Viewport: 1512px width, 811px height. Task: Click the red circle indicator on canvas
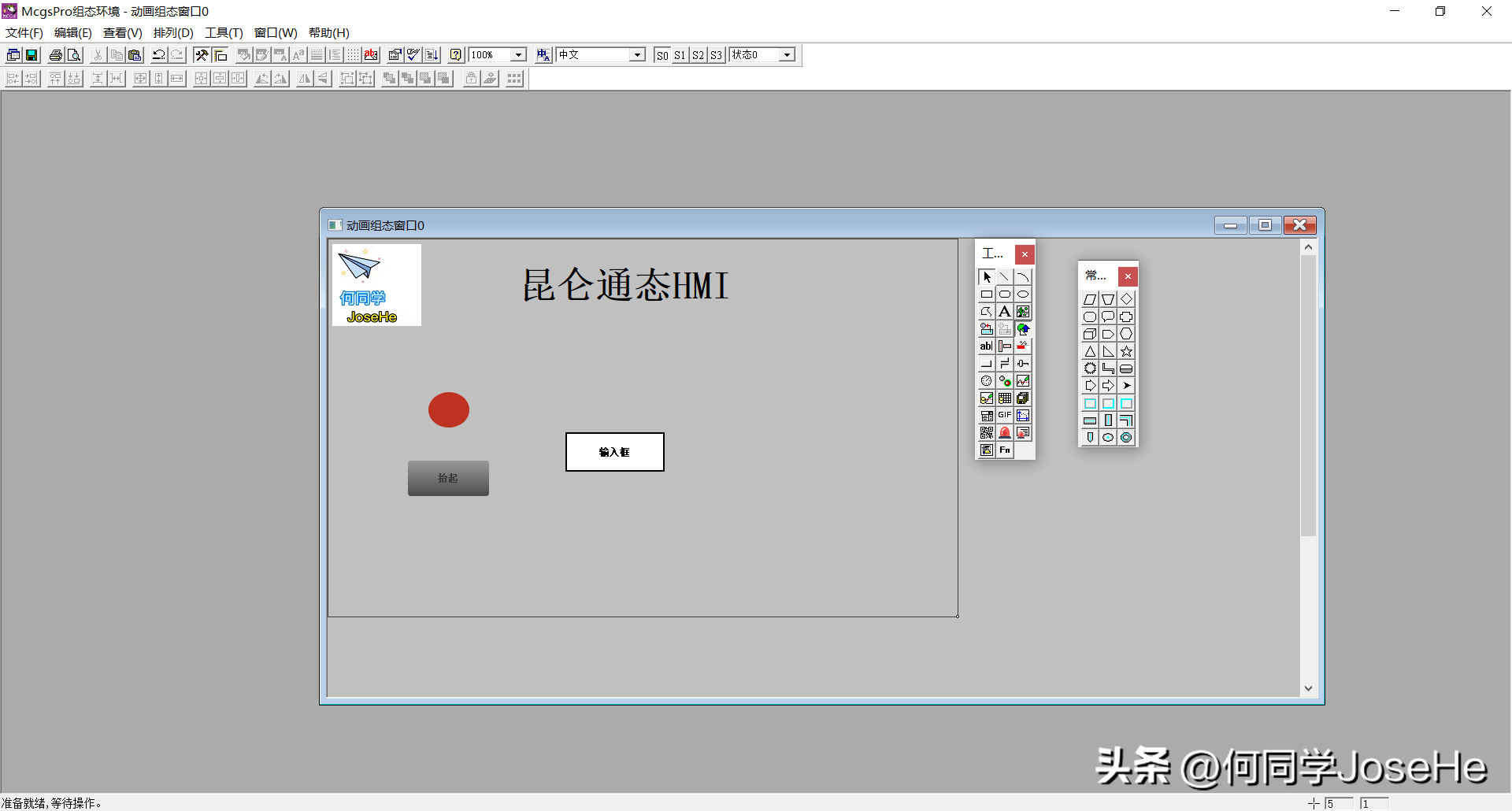click(449, 410)
